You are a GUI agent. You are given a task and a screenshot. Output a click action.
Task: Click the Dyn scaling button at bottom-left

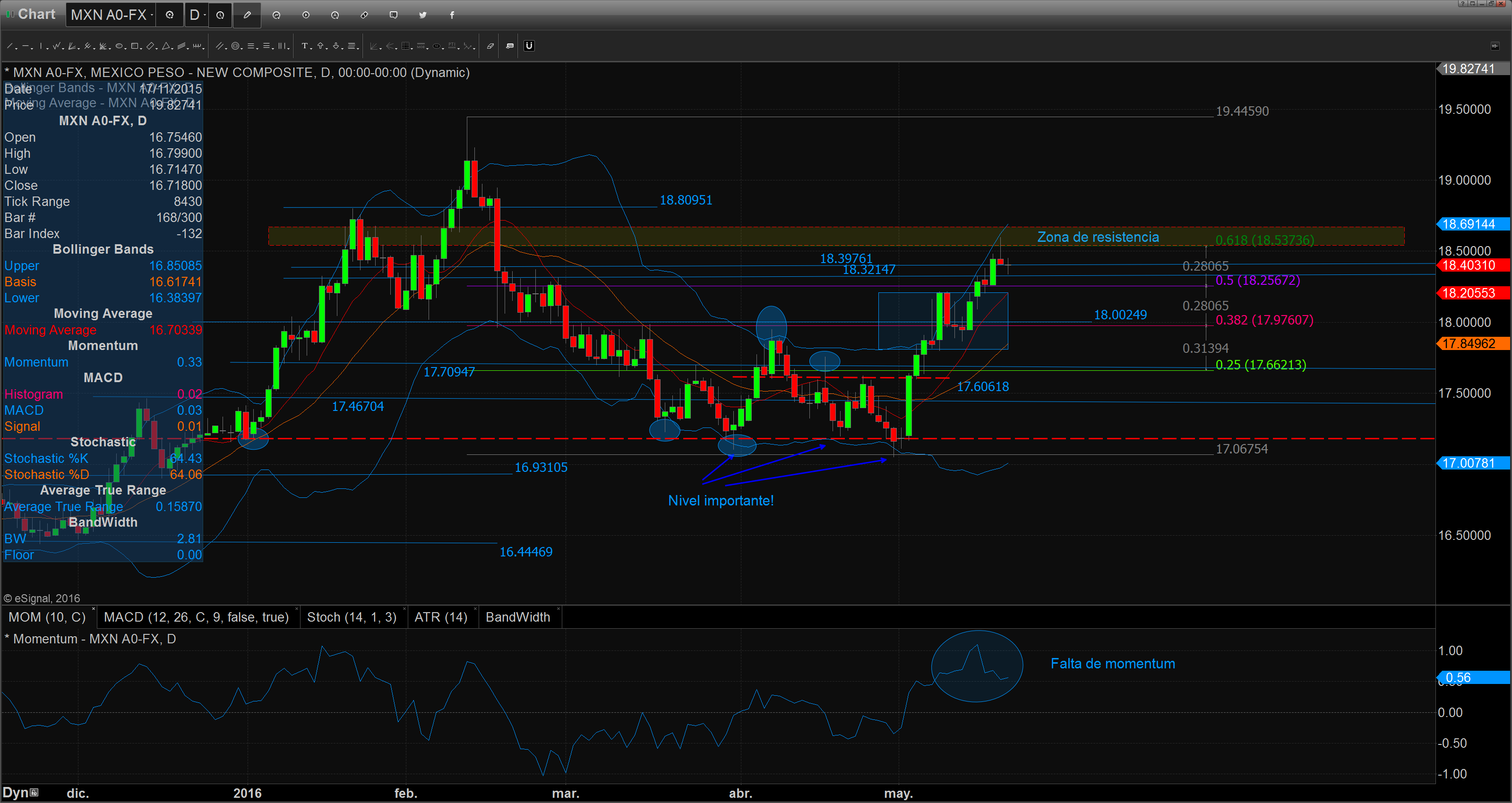[20, 793]
